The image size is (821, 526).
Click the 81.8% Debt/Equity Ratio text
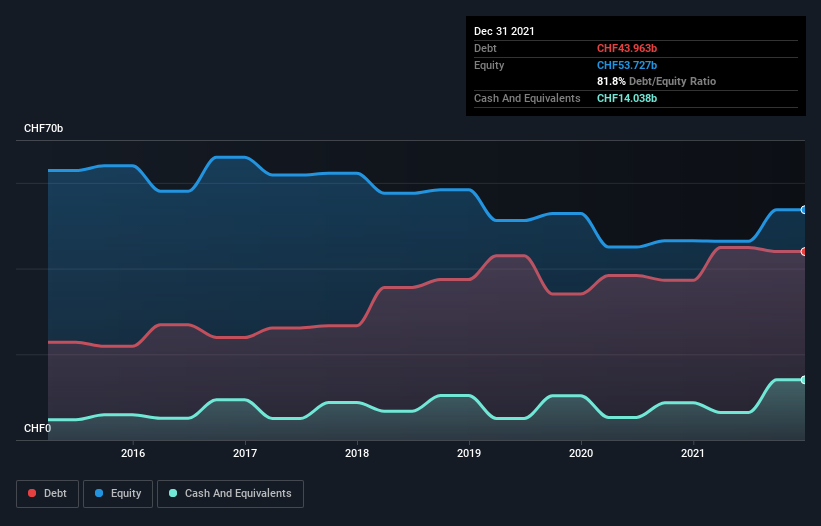(x=657, y=81)
